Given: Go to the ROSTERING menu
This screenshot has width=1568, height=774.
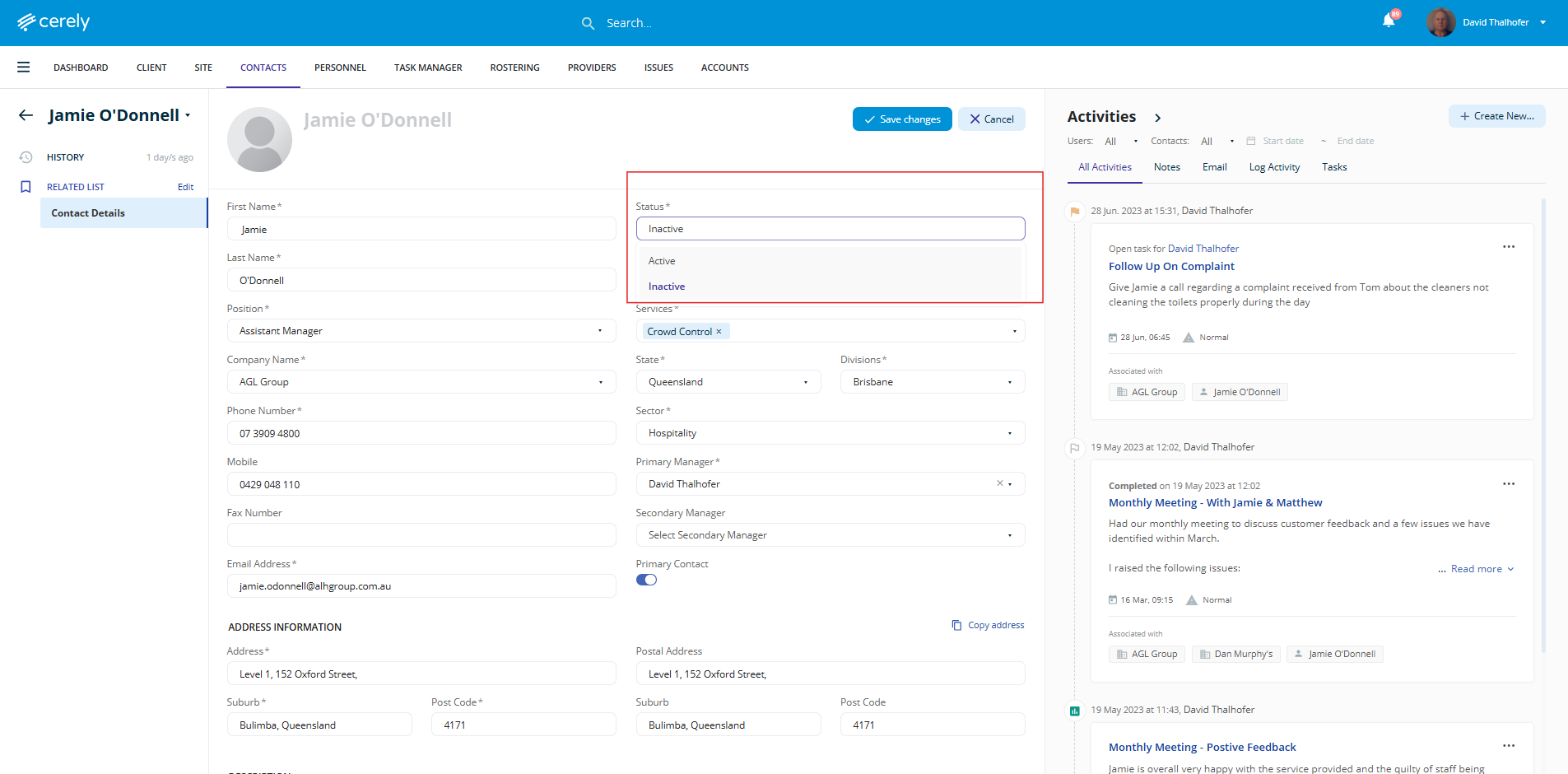Looking at the screenshot, I should 514,68.
